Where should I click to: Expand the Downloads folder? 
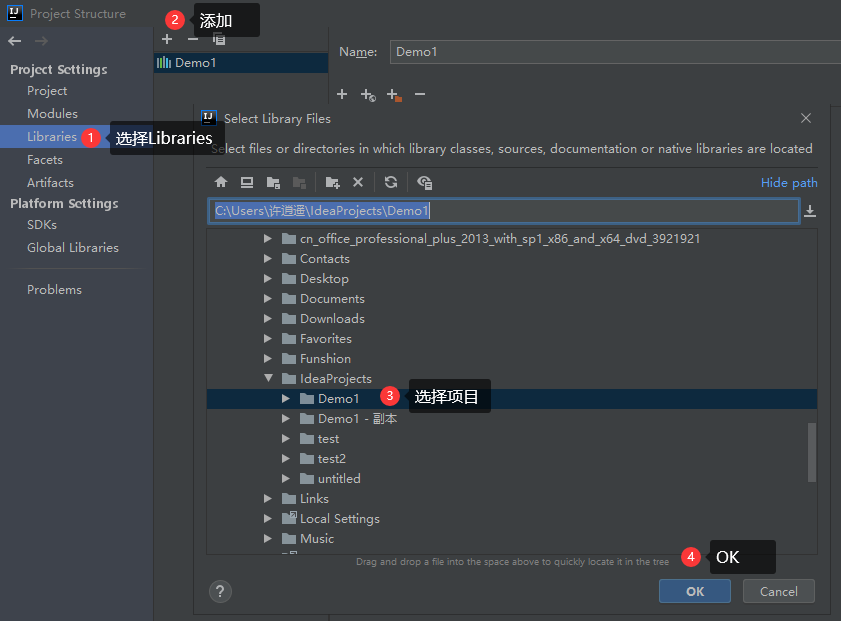click(267, 318)
